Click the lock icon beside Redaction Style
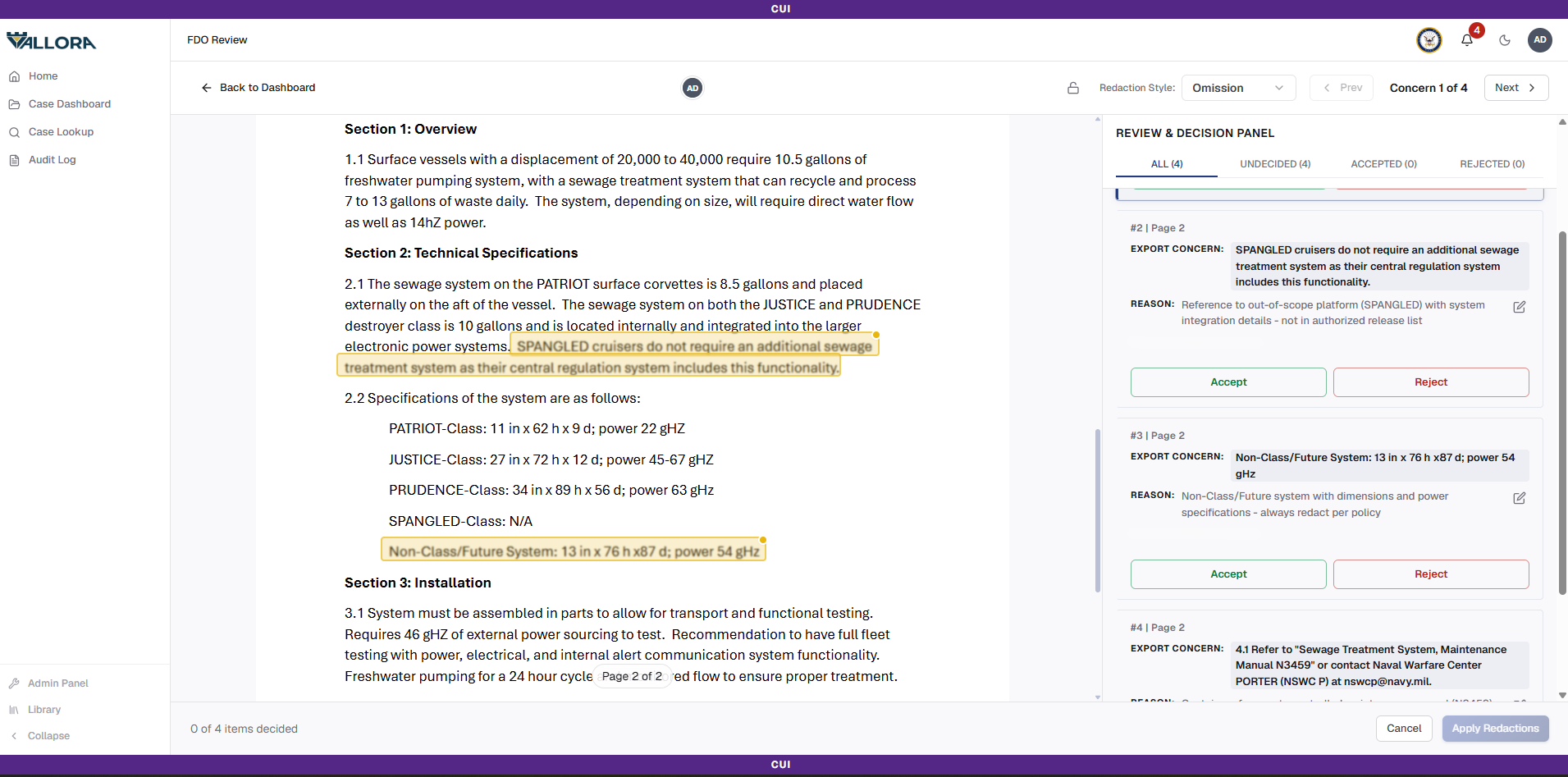The height and width of the screenshot is (777, 1568). pyautogui.click(x=1073, y=88)
